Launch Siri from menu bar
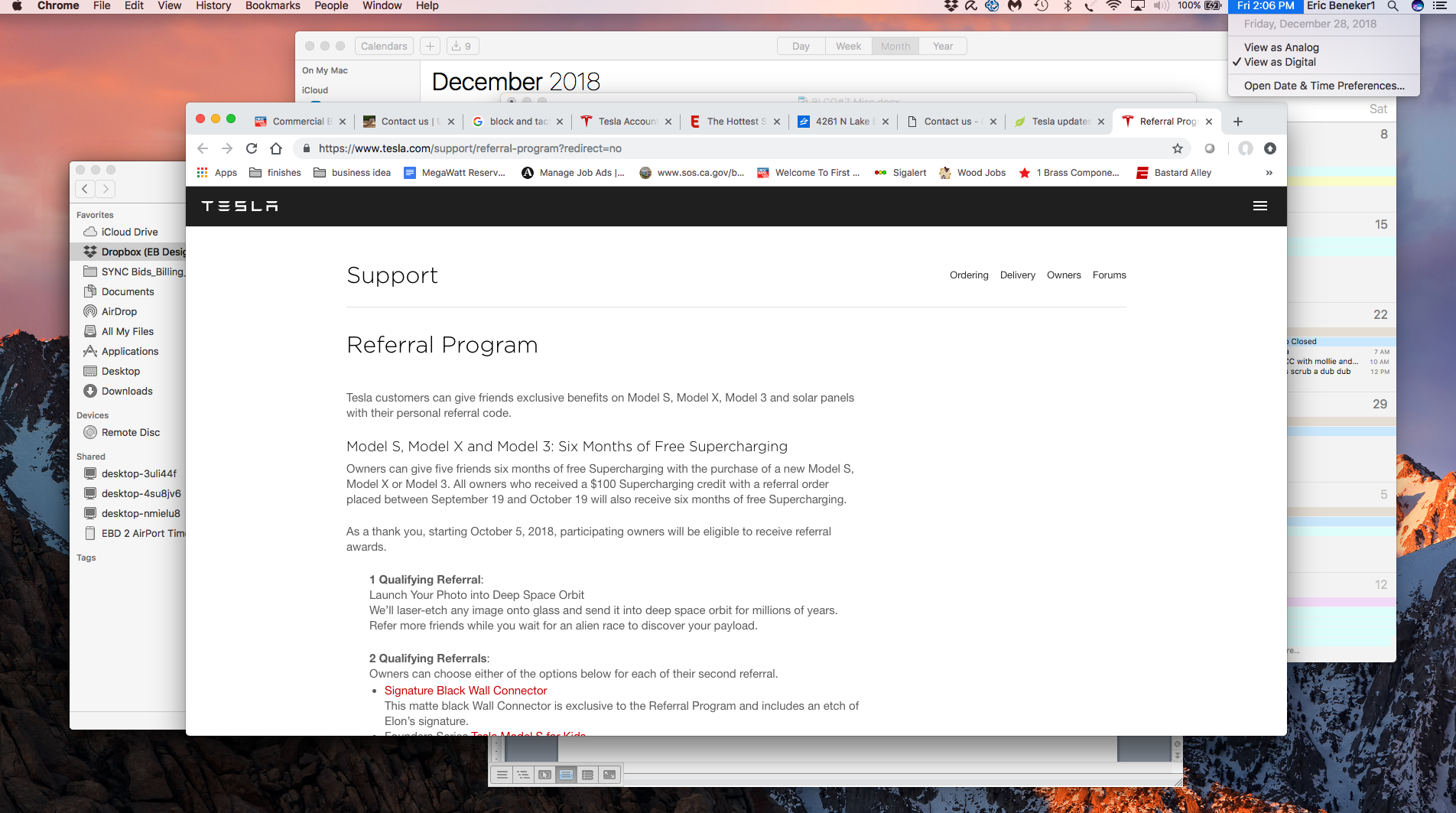 1417,6
